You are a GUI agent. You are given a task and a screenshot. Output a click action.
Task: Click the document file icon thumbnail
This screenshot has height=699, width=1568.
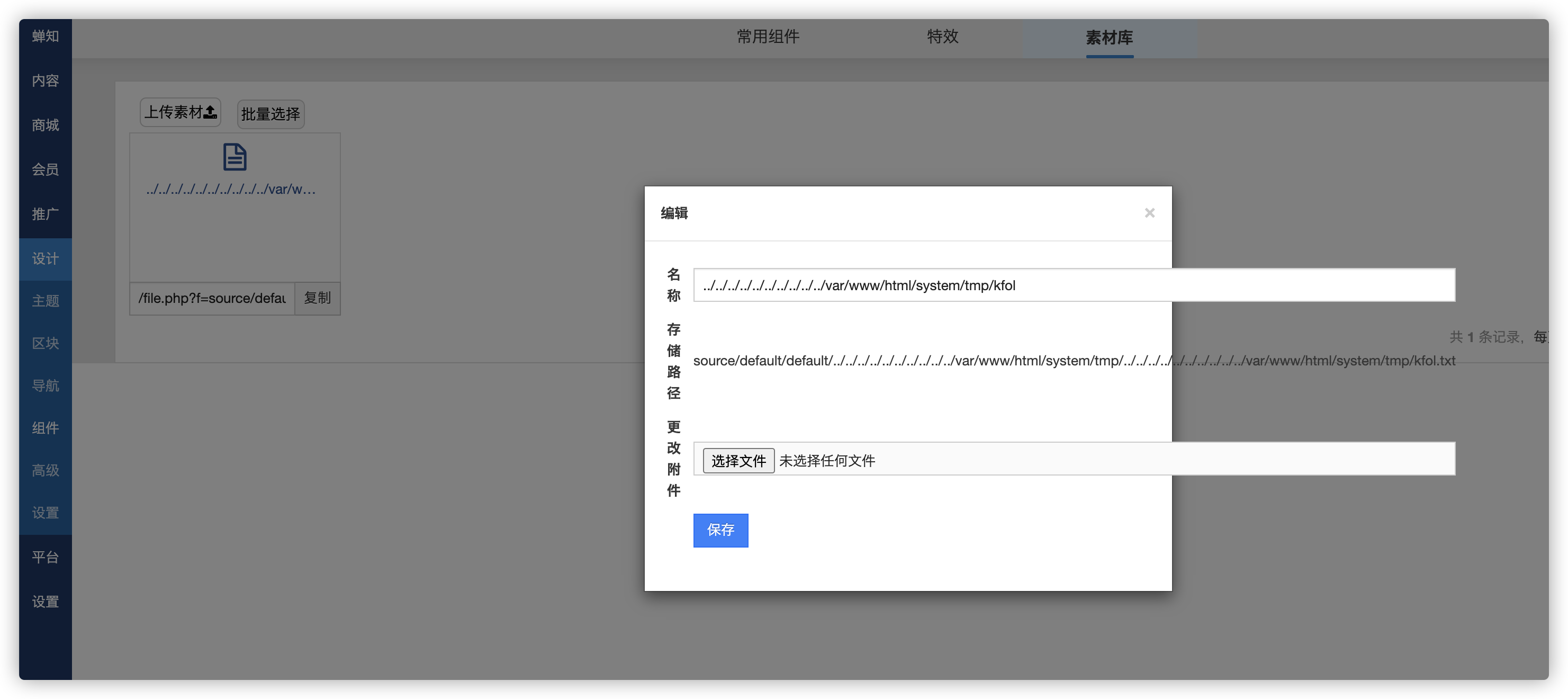pyautogui.click(x=235, y=157)
